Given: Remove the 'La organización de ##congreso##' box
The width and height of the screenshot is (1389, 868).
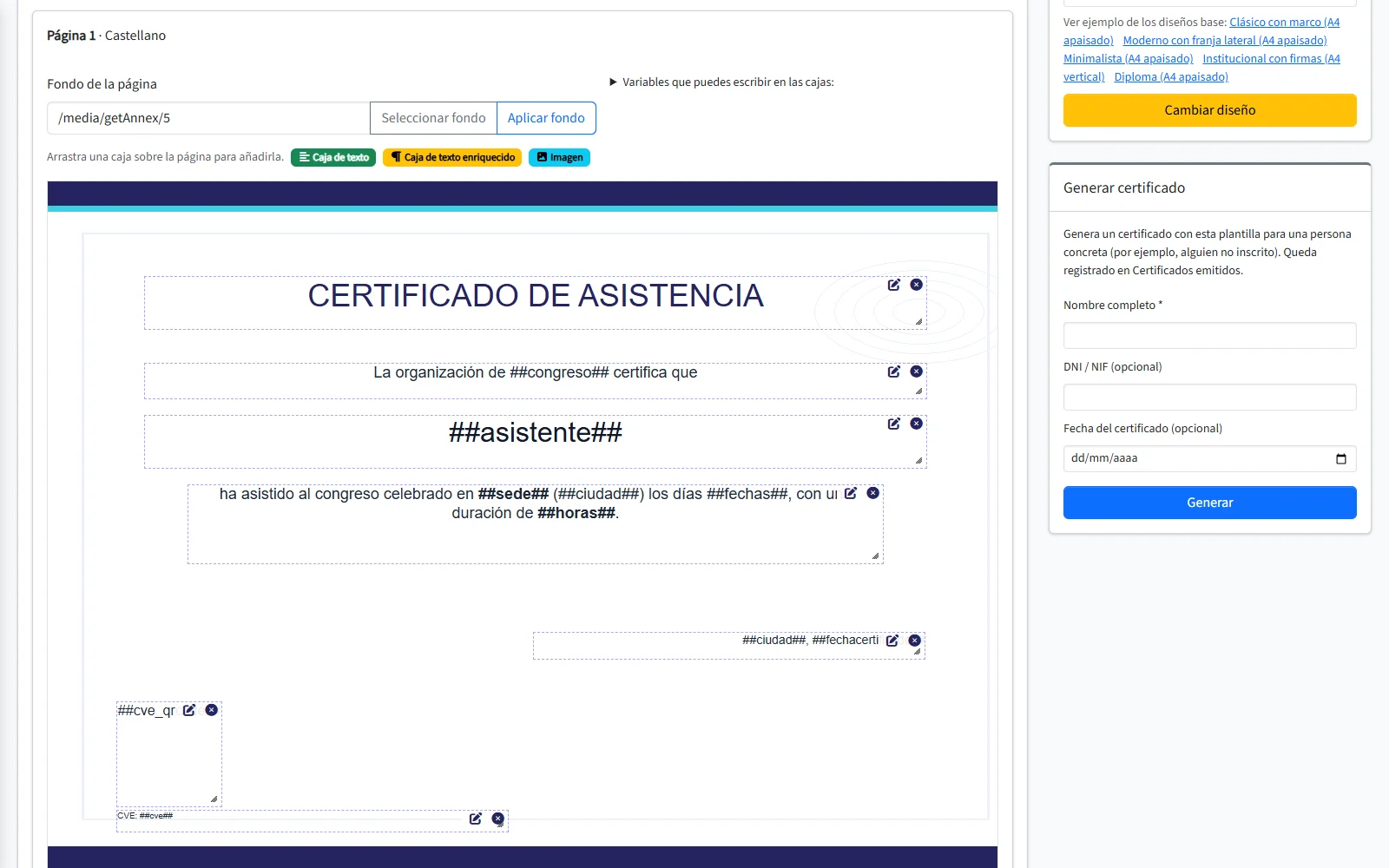Looking at the screenshot, I should 916,372.
